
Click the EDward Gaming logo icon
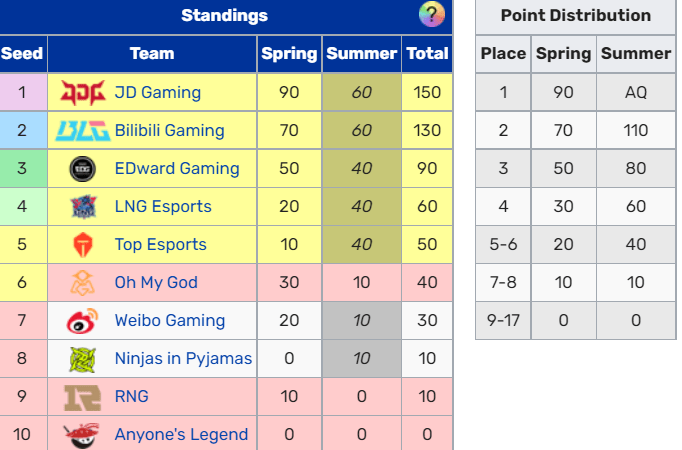click(x=81, y=169)
